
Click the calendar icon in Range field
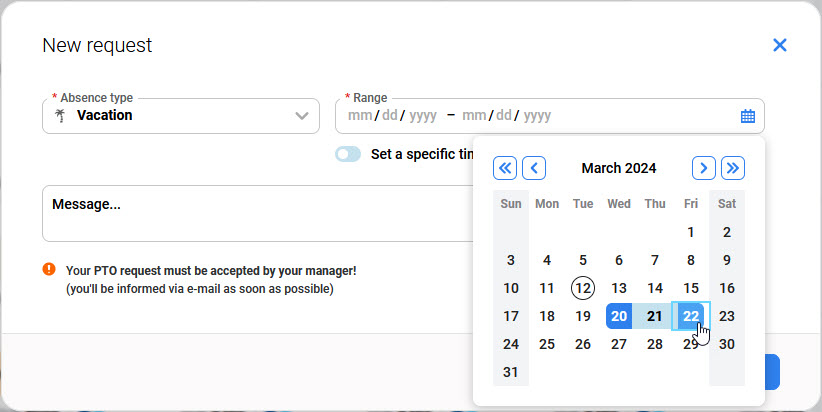[747, 116]
